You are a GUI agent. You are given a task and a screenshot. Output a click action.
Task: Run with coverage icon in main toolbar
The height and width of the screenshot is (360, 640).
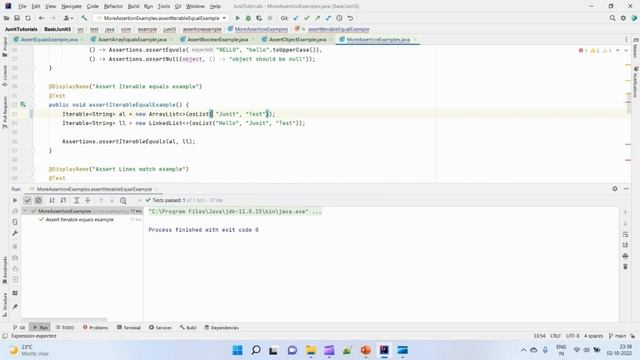coord(259,18)
